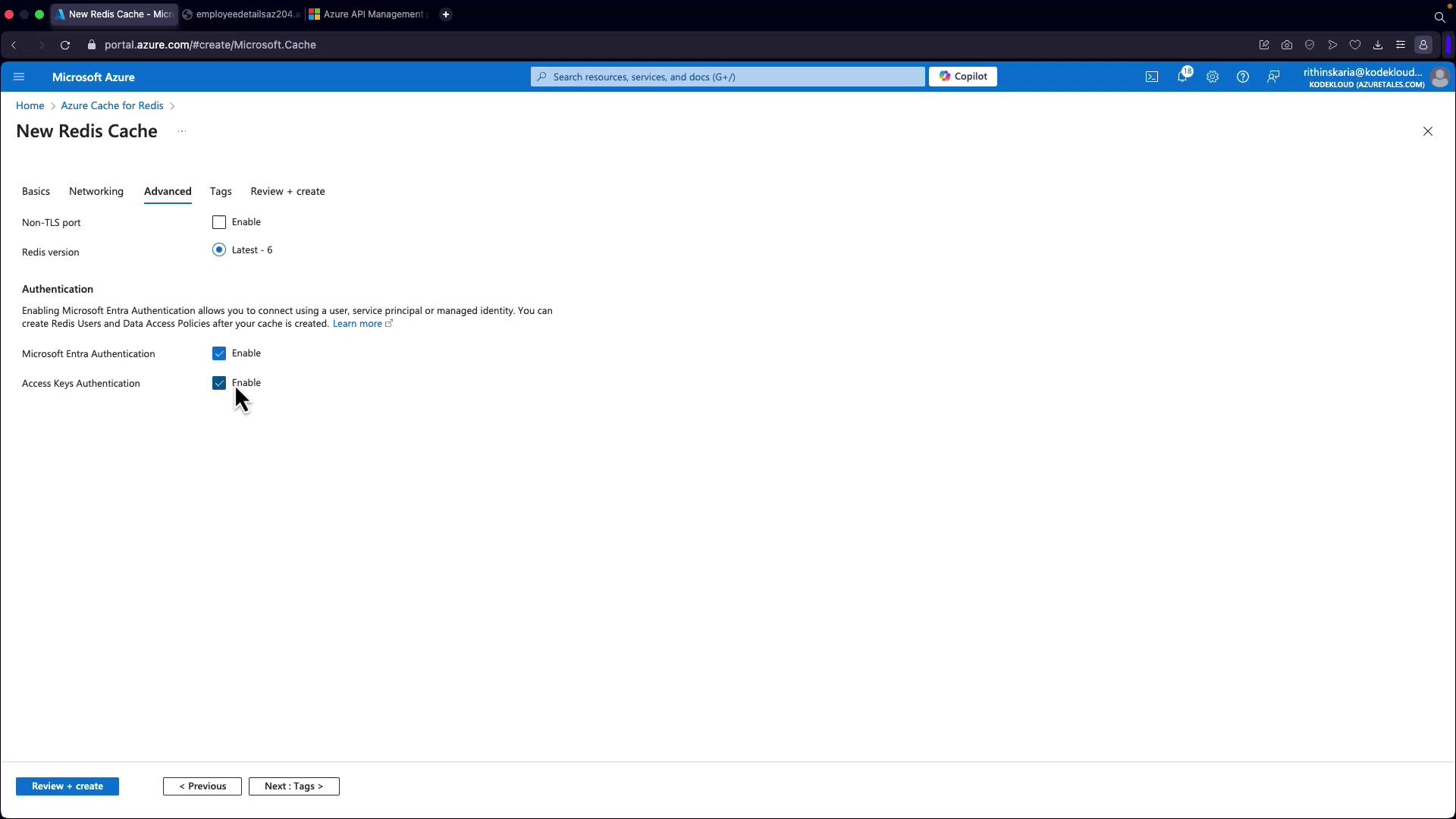Image resolution: width=1456 pixels, height=819 pixels.
Task: Click the account avatar icon
Action: (1439, 77)
